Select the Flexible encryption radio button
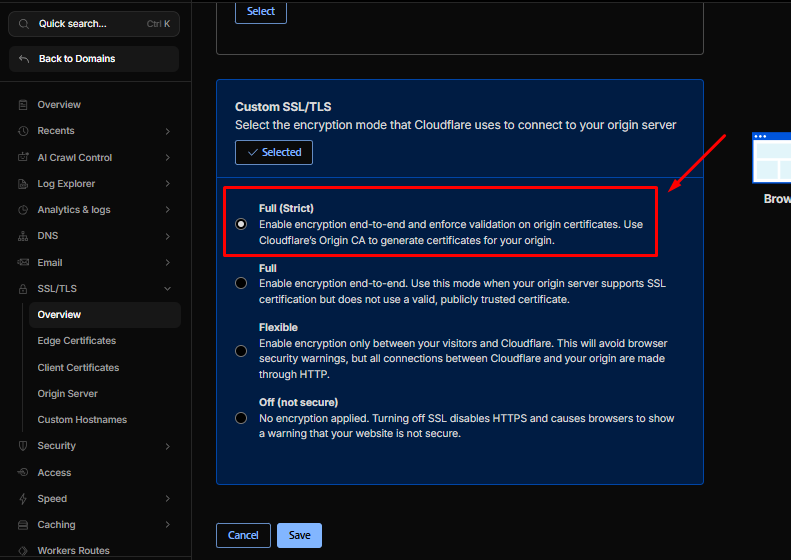The height and width of the screenshot is (560, 791). pyautogui.click(x=241, y=351)
